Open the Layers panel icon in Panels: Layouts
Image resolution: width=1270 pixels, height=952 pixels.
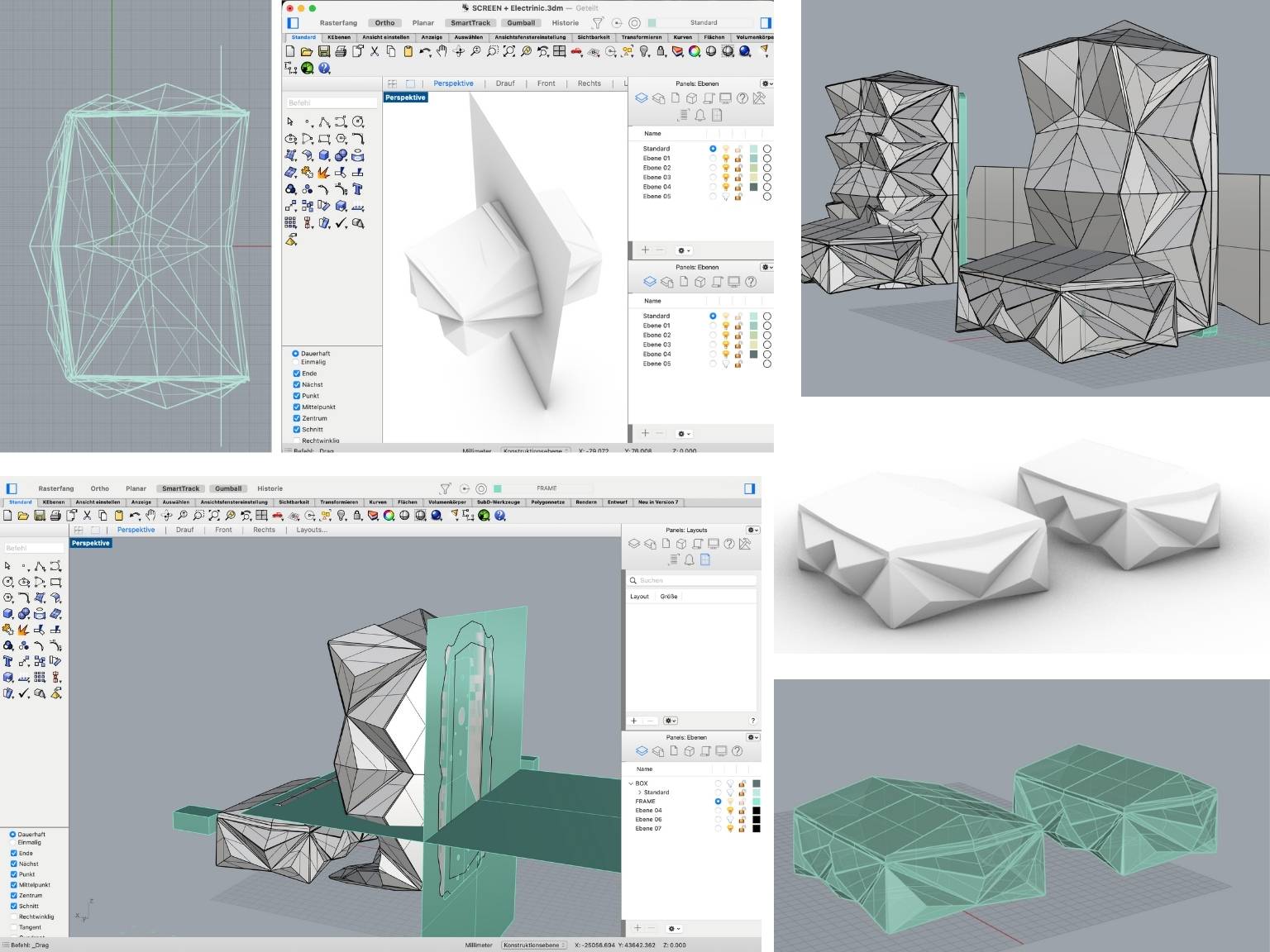[634, 544]
